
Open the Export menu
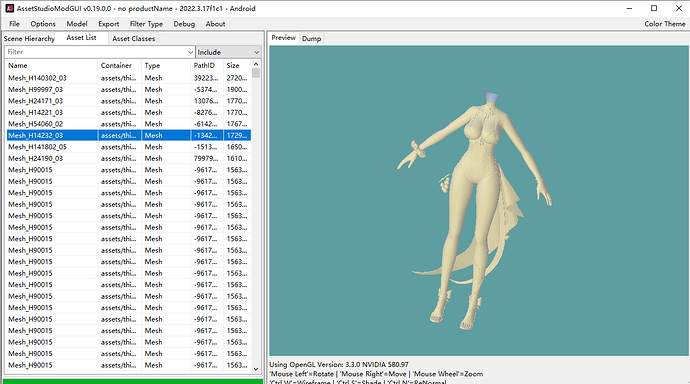[108, 24]
